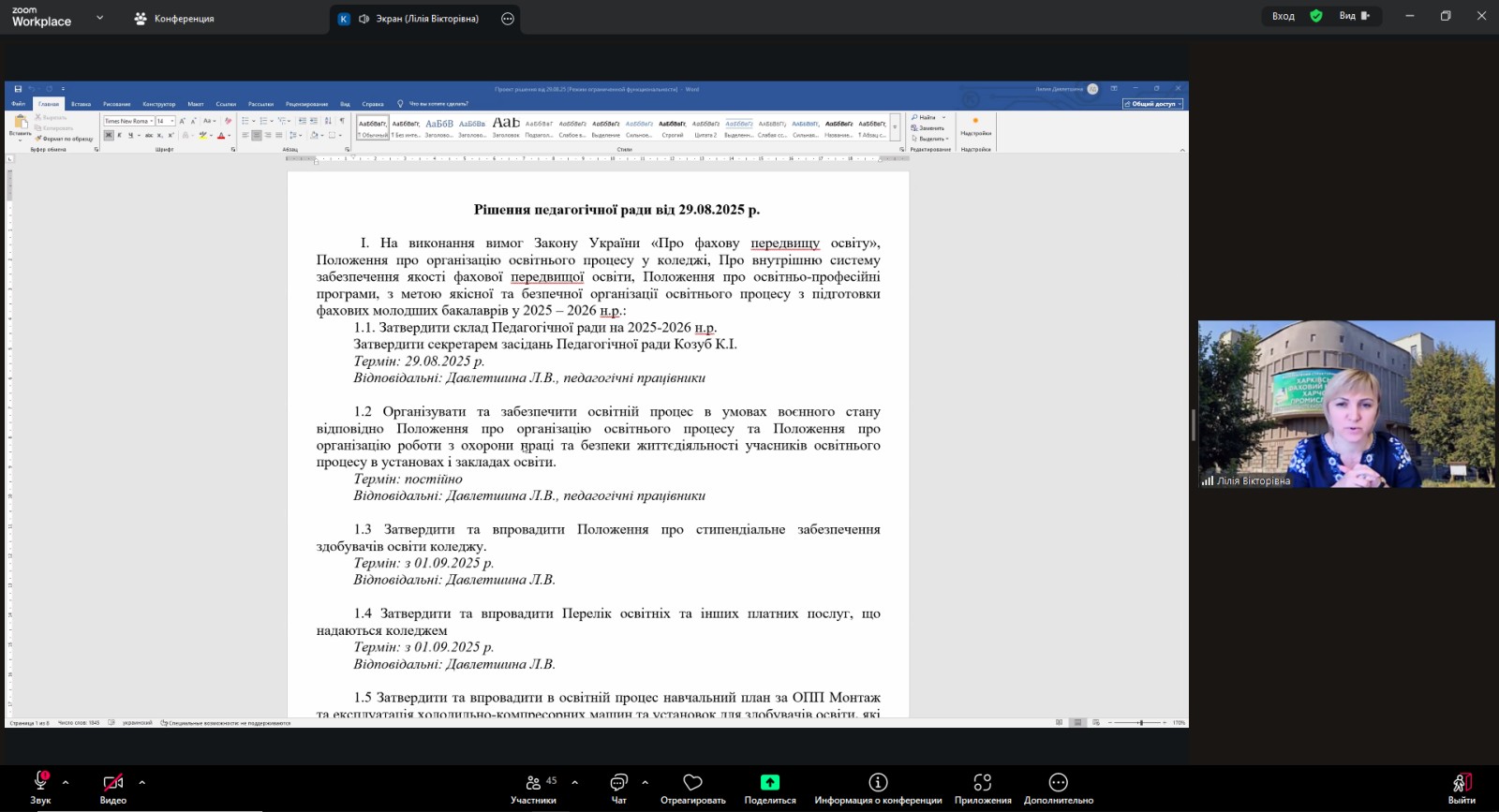Screen dimensions: 1499x812
Task: Click the Word save icon
Action: [x=18, y=89]
